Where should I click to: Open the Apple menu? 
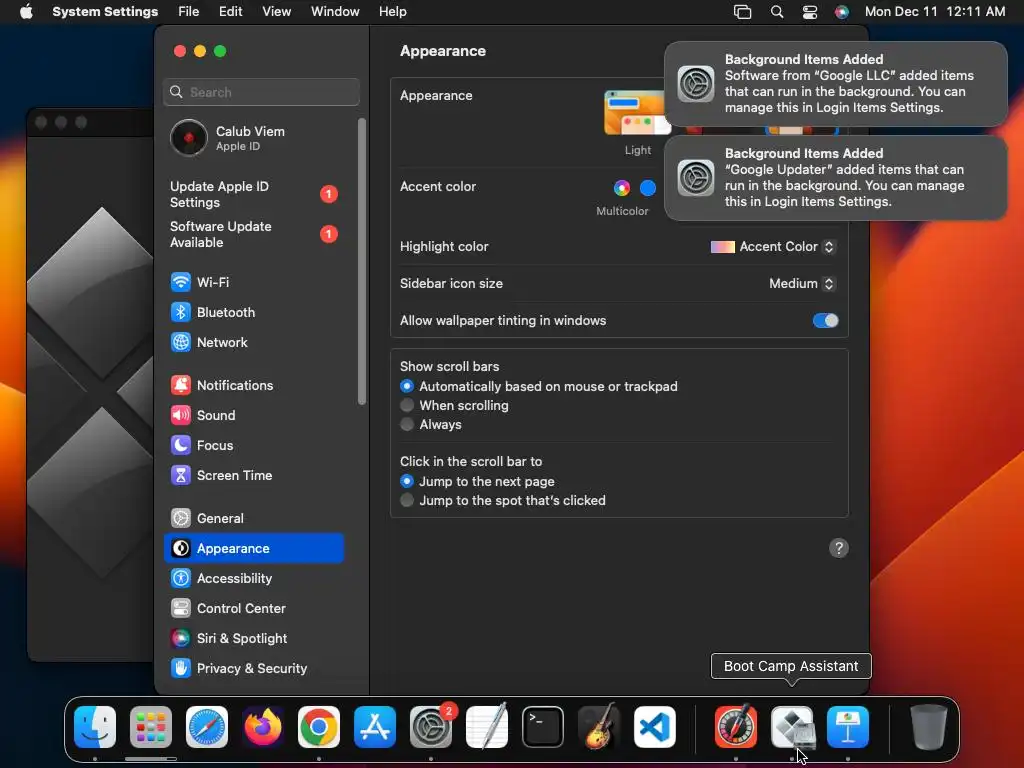point(26,12)
